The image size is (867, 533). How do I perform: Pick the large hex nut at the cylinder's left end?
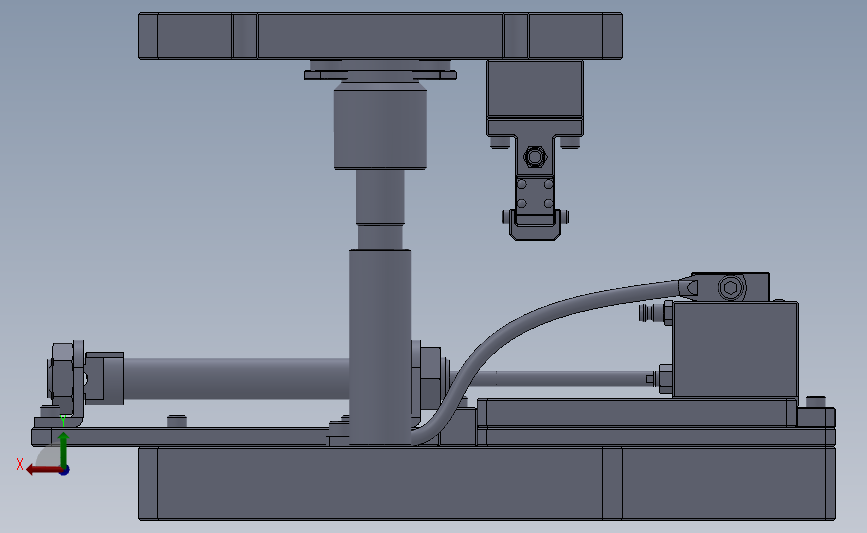[62, 378]
